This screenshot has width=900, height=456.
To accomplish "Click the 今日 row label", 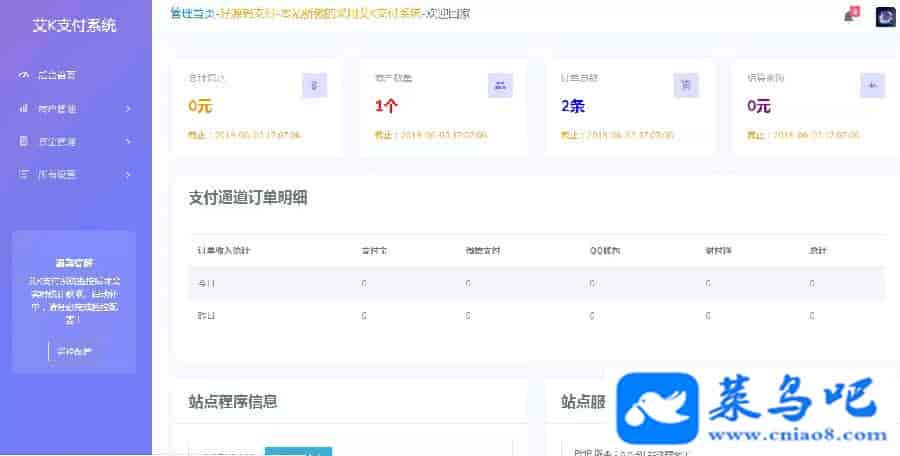I will [205, 283].
